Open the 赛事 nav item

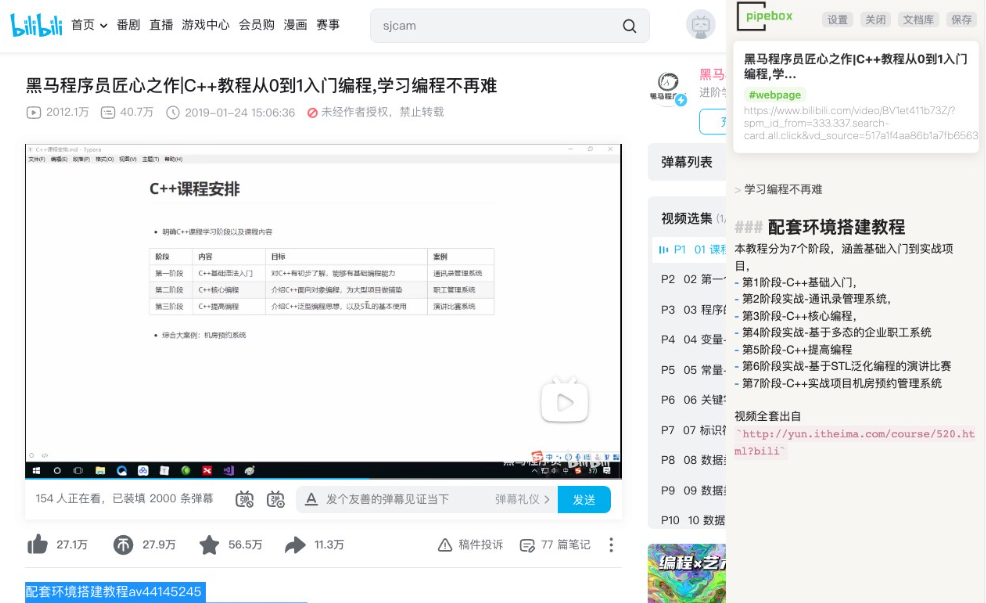(x=328, y=25)
